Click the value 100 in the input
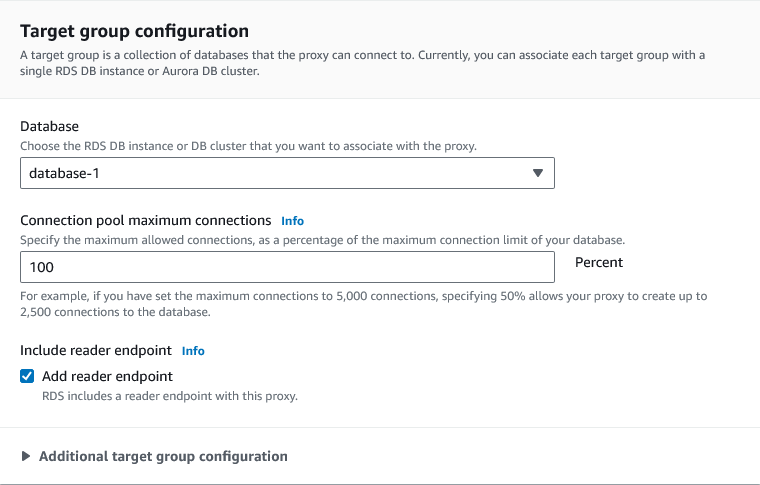760x485 pixels. point(42,267)
